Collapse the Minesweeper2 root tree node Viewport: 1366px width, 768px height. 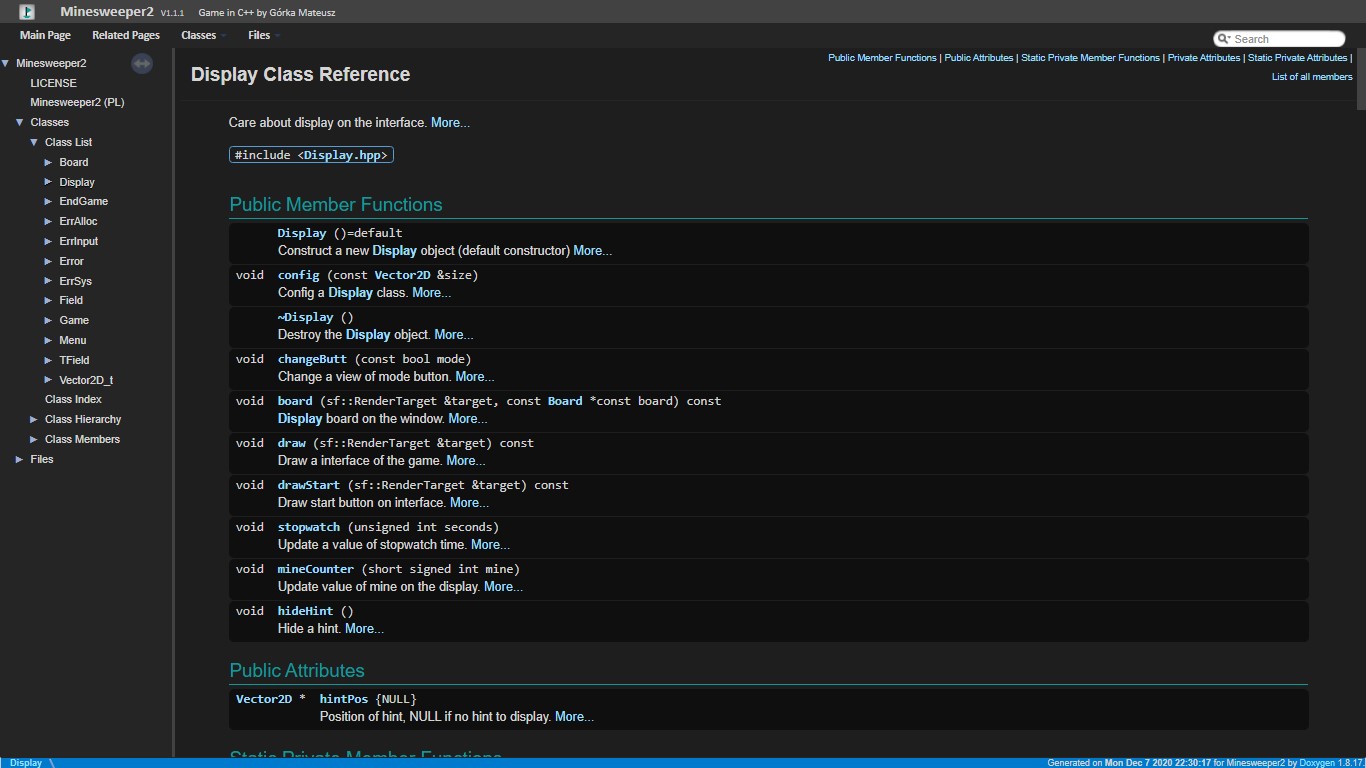[x=5, y=63]
